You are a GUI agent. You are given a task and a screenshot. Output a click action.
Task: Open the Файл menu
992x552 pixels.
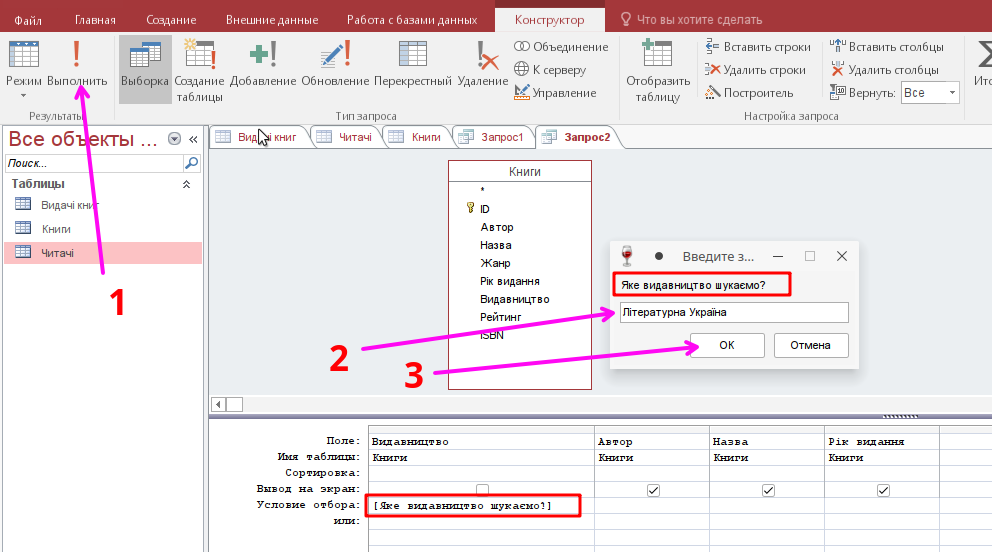pos(28,20)
